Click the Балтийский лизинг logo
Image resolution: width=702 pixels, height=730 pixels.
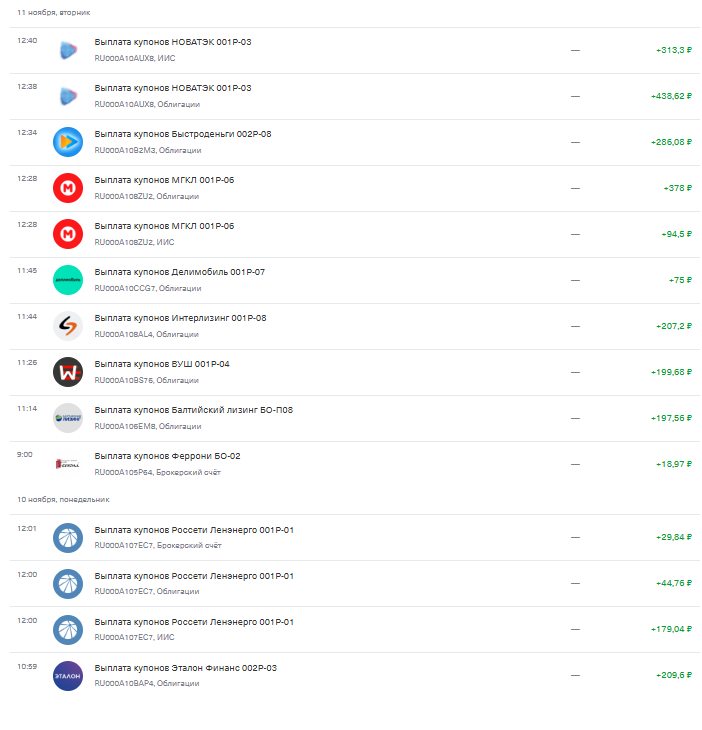pyautogui.click(x=68, y=418)
